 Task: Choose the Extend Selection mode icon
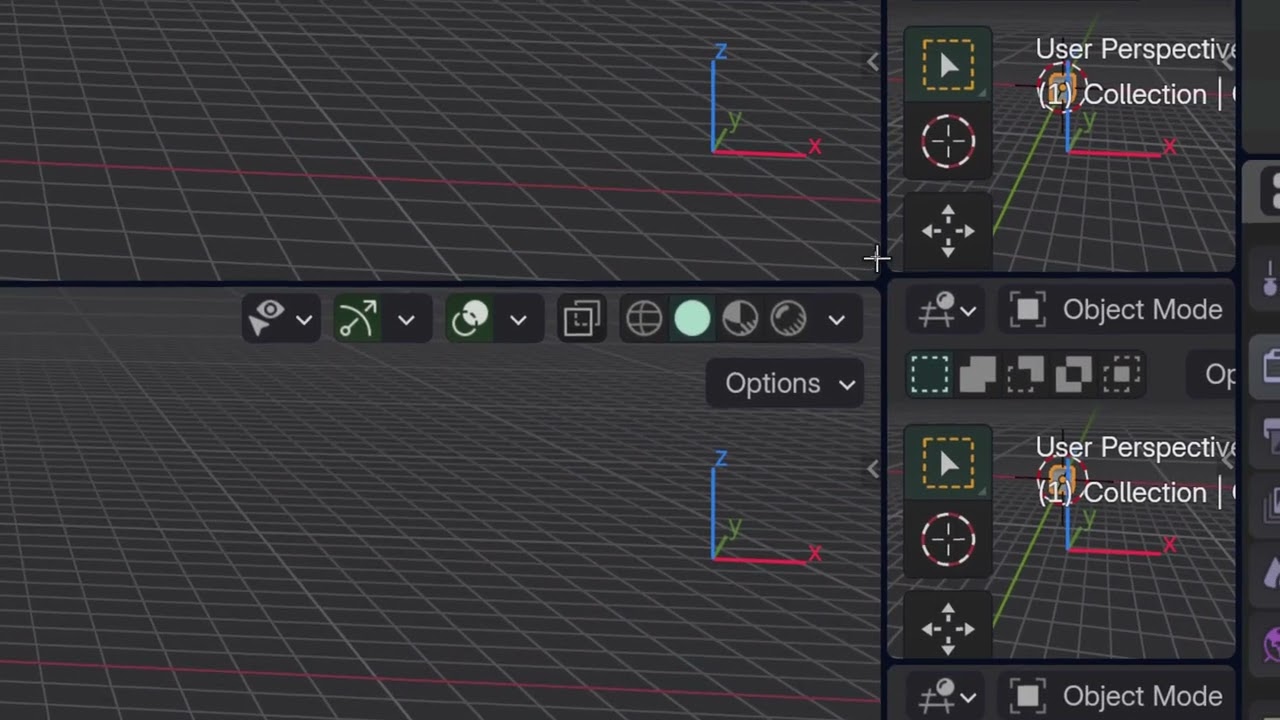(978, 375)
